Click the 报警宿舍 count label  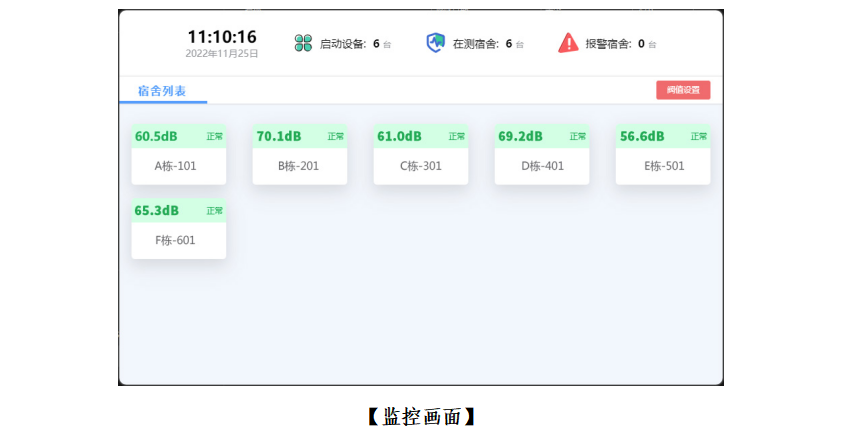(x=609, y=44)
